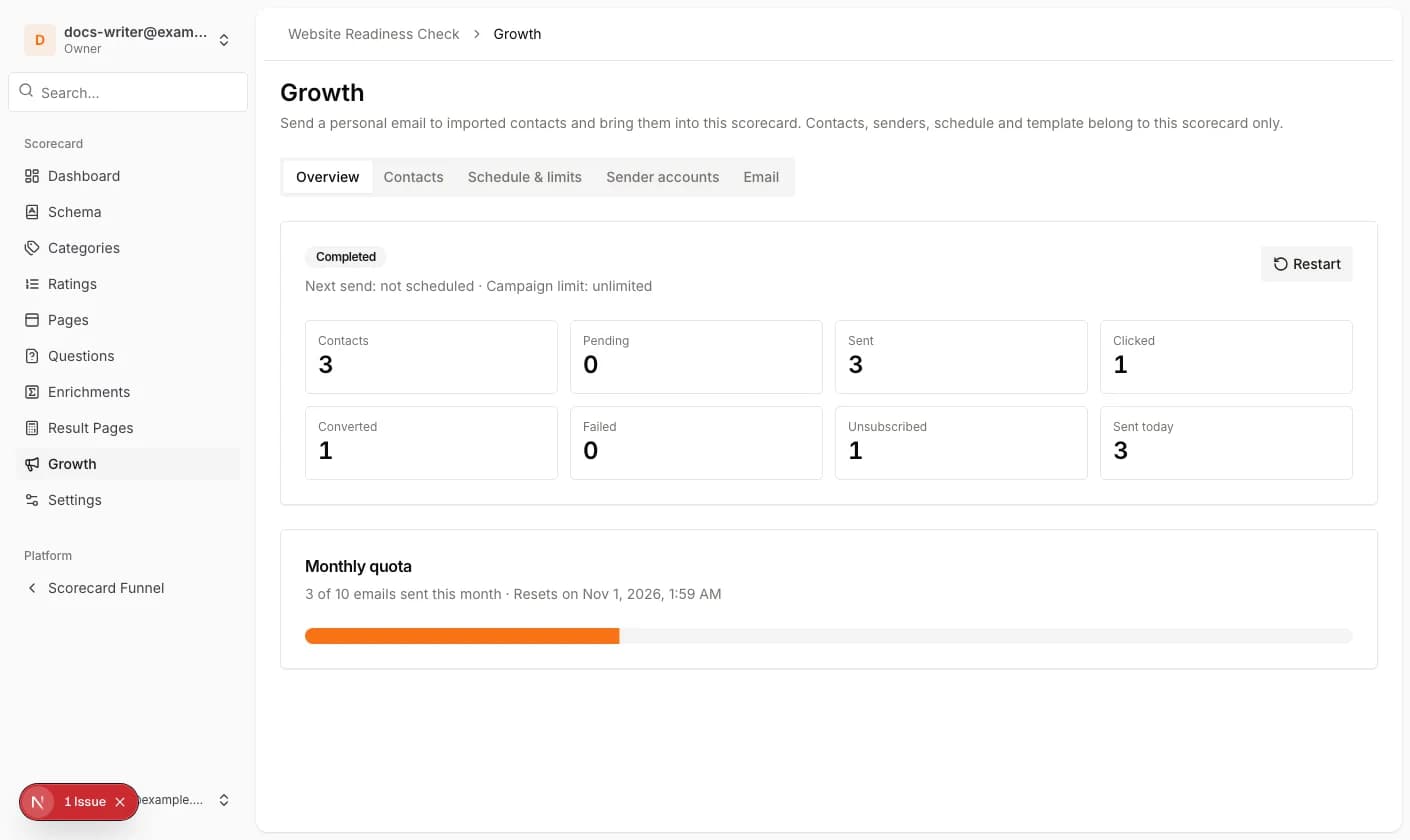Click the restart circular arrow icon
Viewport: 1410px width, 840px height.
coord(1280,264)
